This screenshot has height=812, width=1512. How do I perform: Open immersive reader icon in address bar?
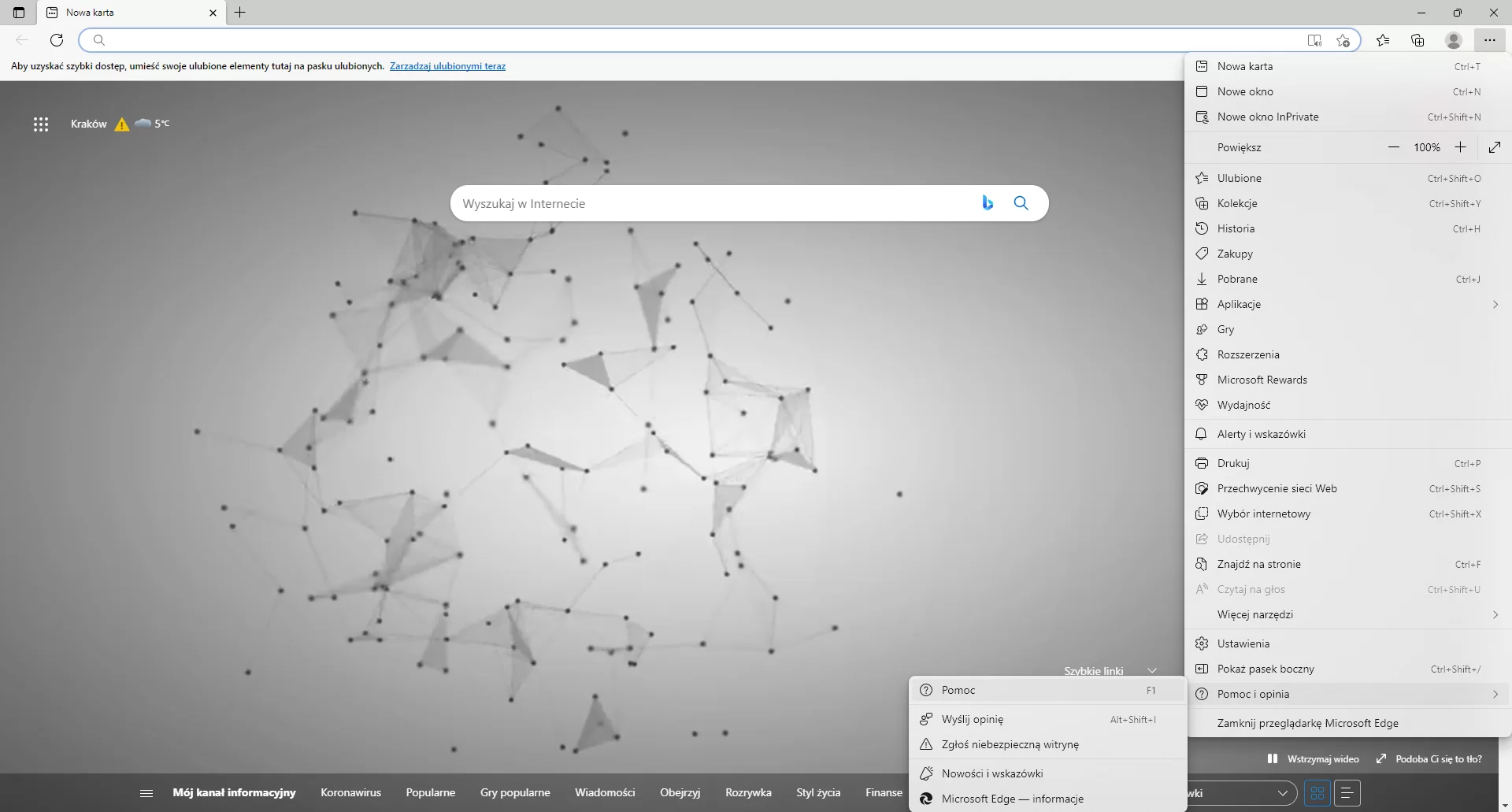[1314, 40]
